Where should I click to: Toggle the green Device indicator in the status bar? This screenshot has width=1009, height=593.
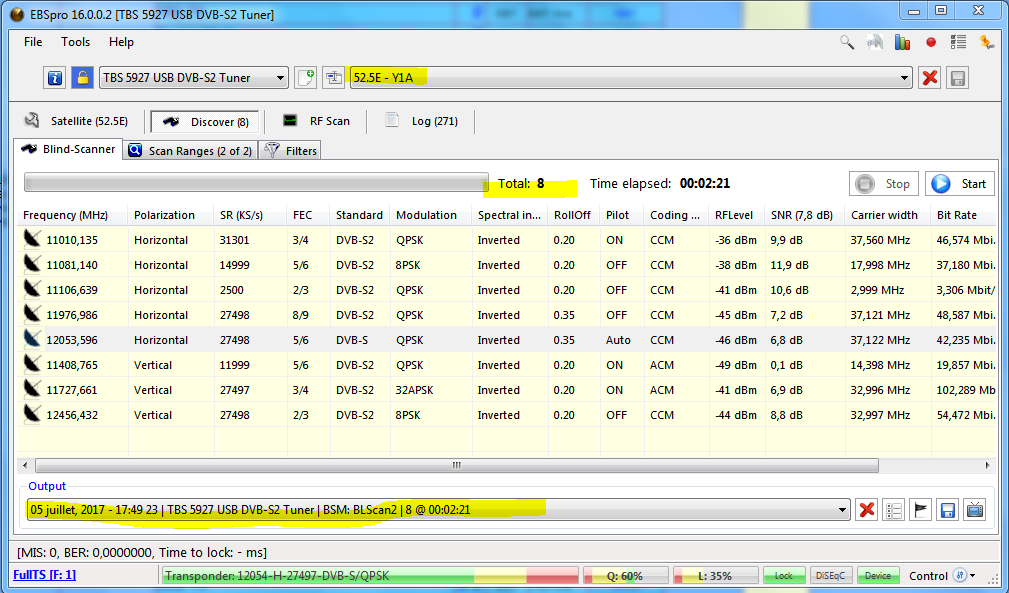coord(878,576)
